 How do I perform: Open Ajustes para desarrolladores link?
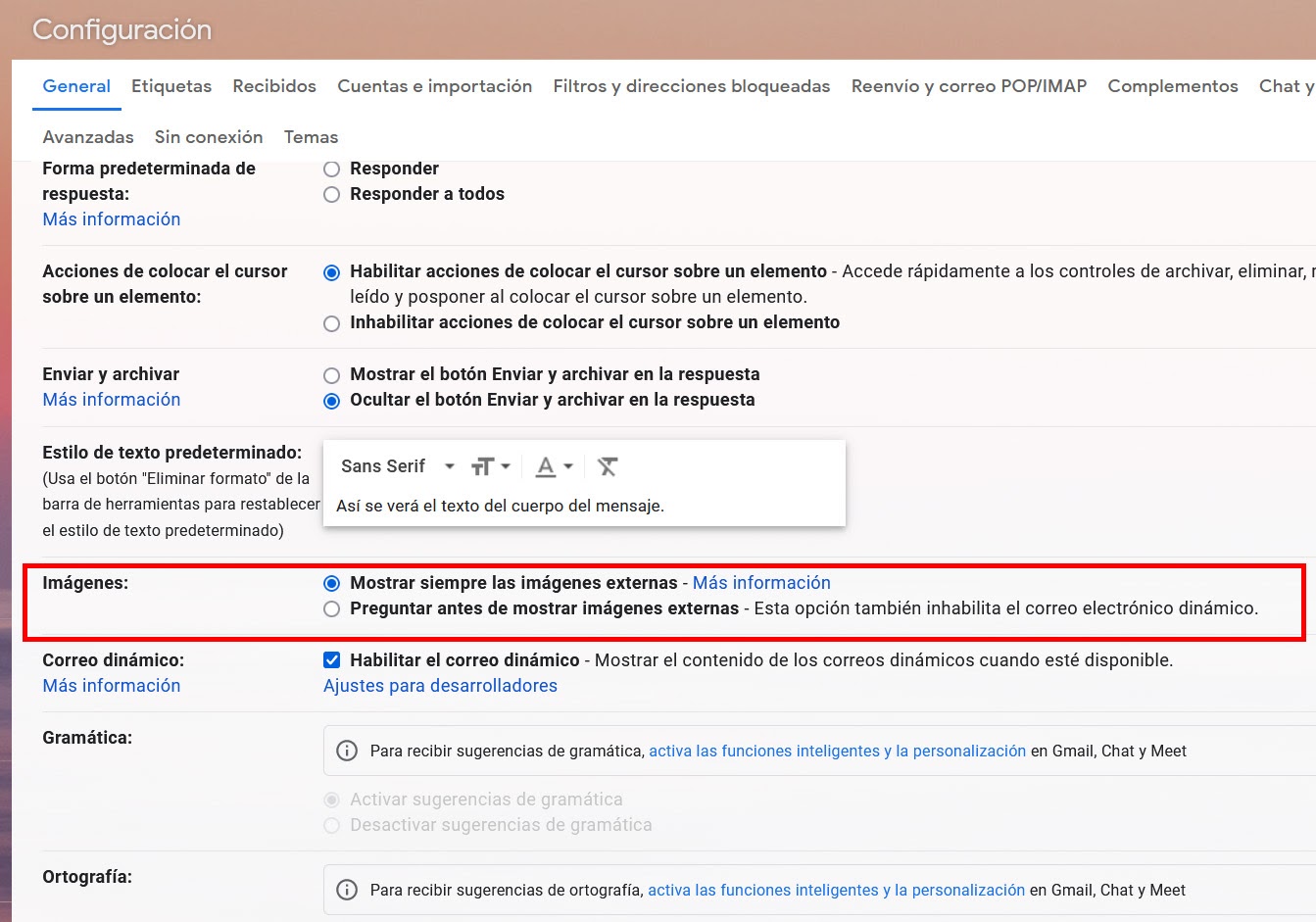coord(440,686)
